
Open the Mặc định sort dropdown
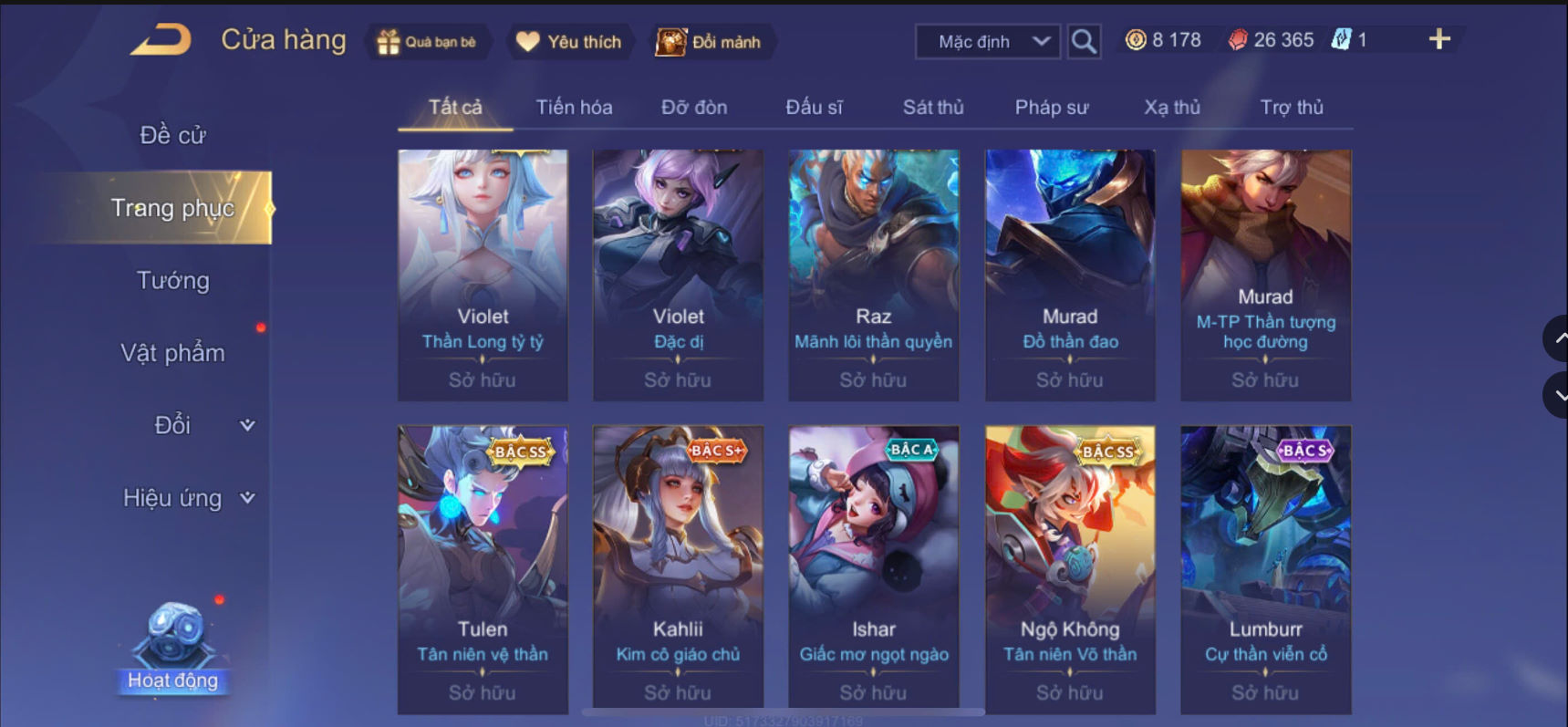988,42
